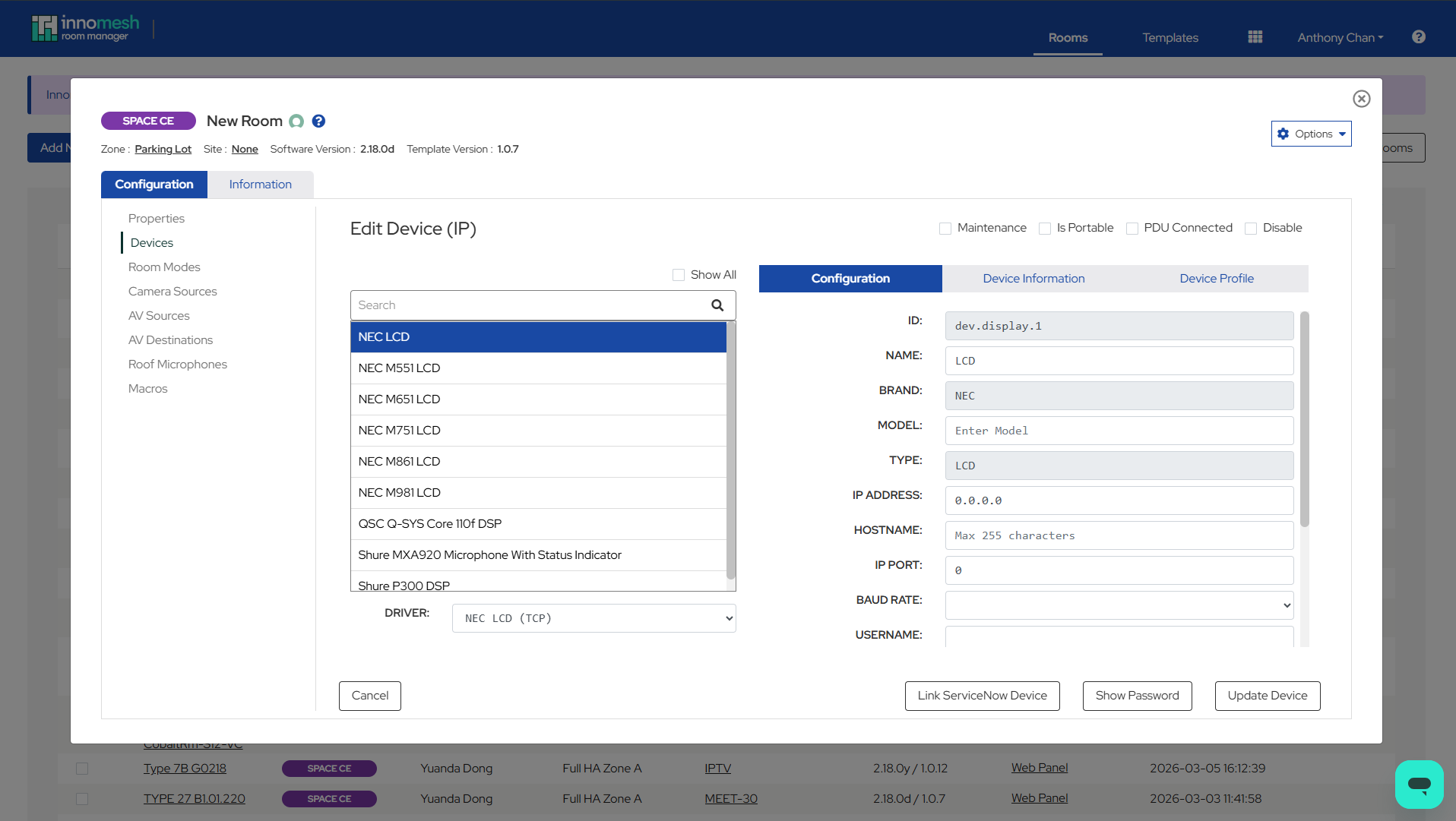The image size is (1456, 821).
Task: Select Room Modes in the sidebar
Action: (164, 267)
